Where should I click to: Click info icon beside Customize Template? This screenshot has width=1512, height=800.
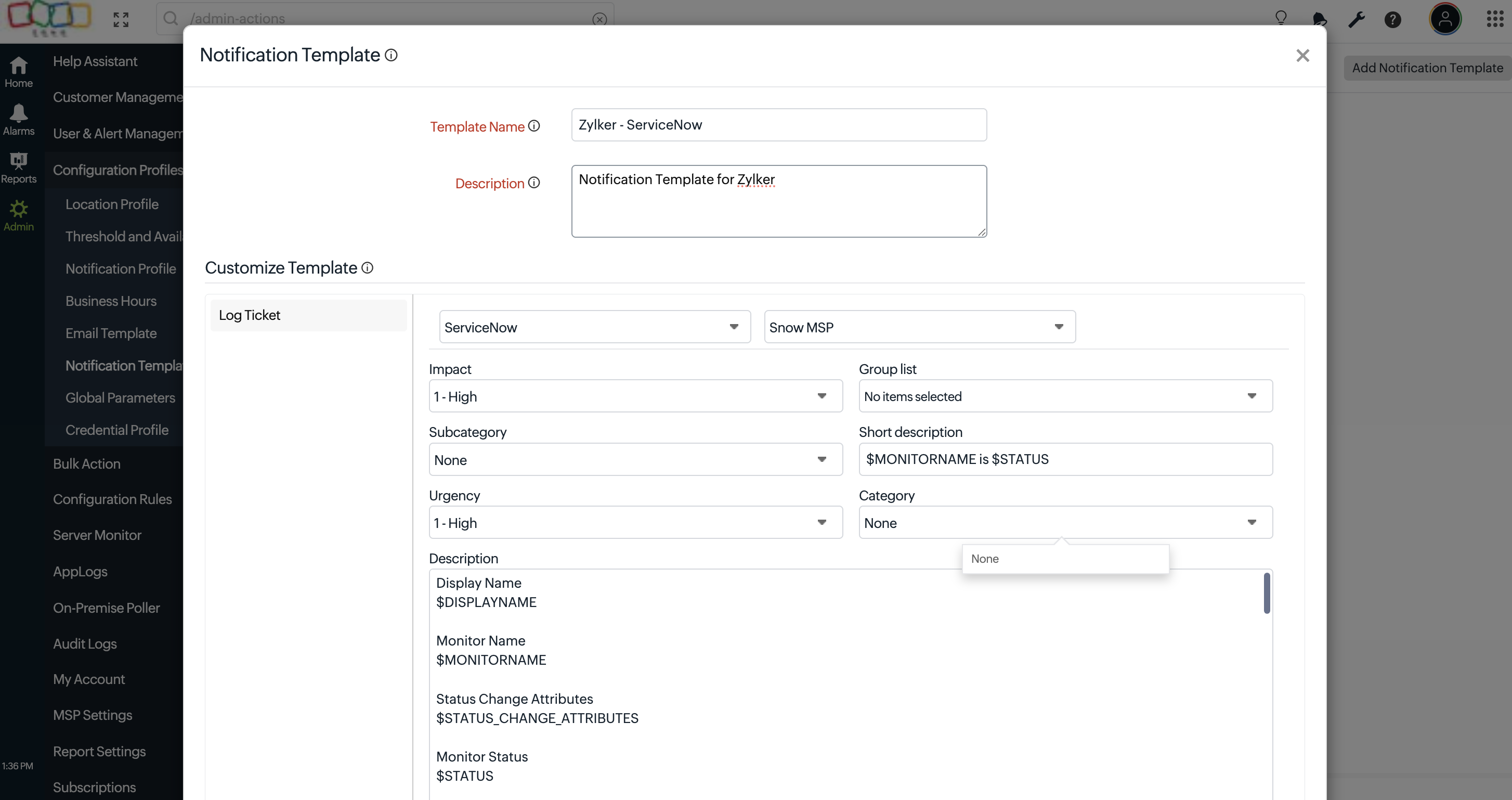coord(368,268)
